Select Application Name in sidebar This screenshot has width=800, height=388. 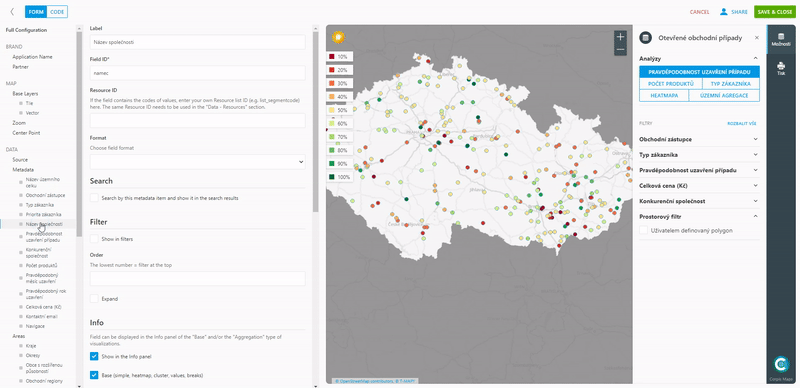[x=32, y=57]
